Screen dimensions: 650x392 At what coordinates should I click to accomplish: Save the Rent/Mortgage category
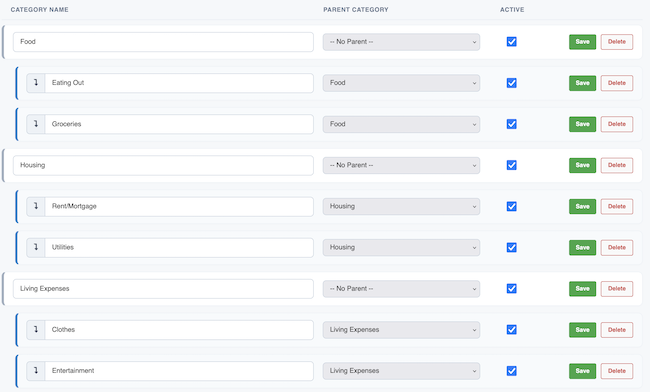[x=582, y=206]
